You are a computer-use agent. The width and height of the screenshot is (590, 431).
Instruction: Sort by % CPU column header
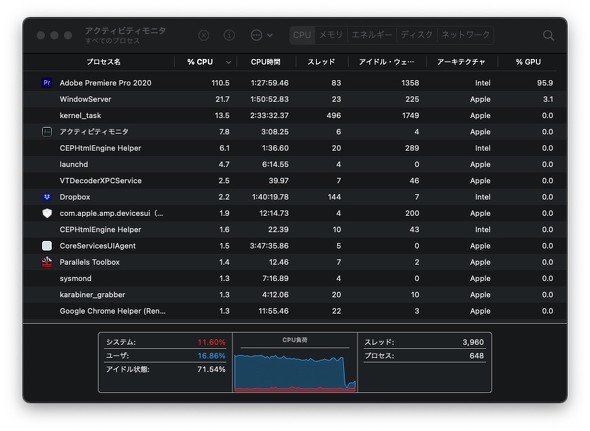pyautogui.click(x=200, y=62)
